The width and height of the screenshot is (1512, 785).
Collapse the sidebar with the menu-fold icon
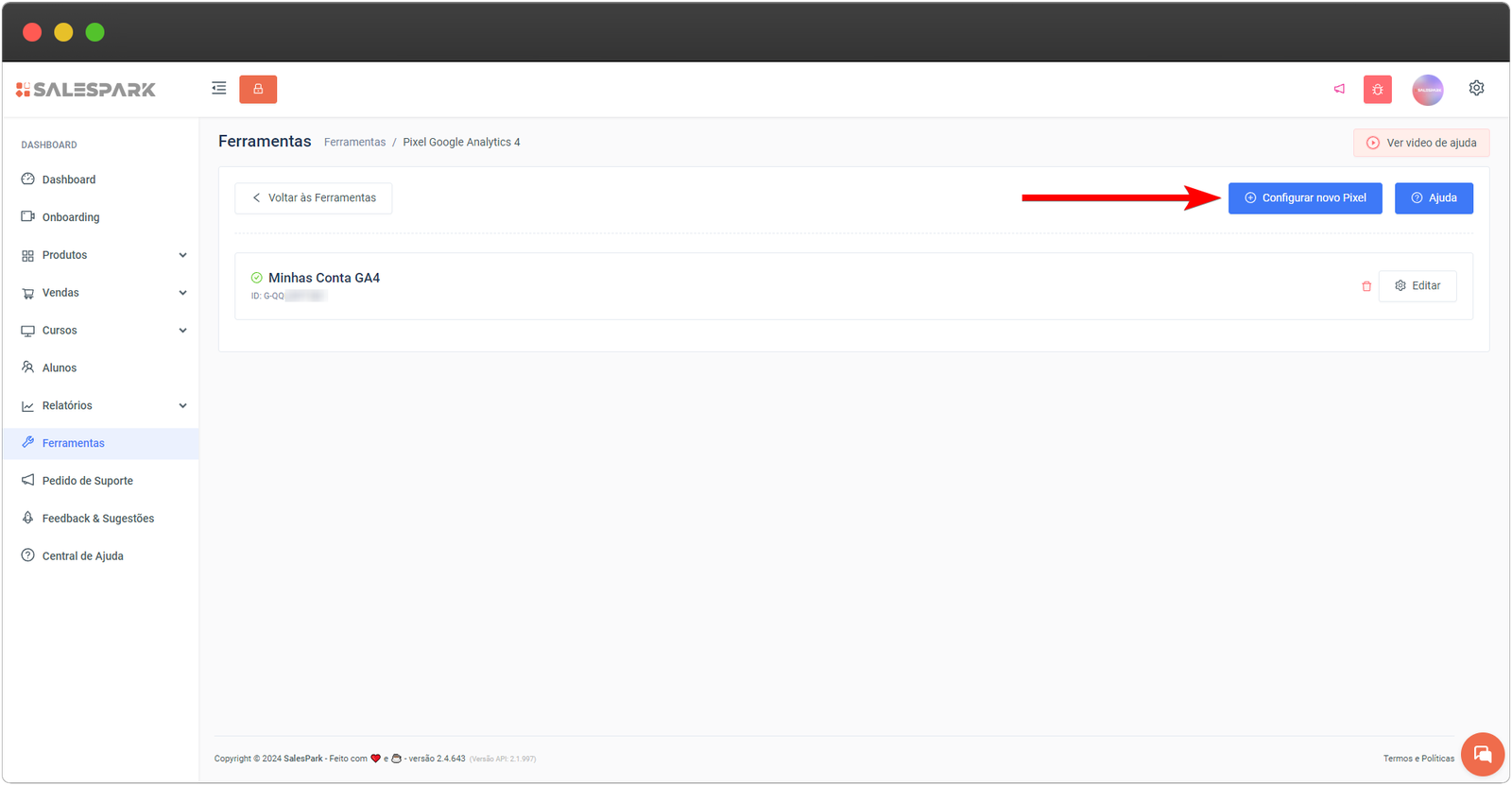pos(219,89)
